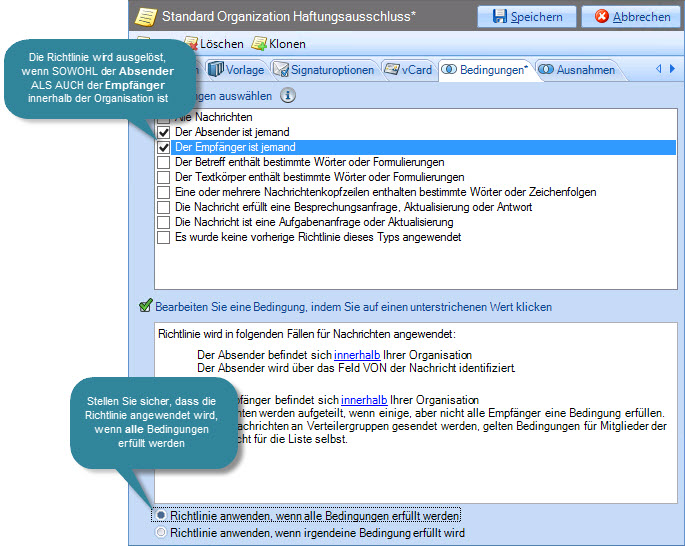Click the Bedingungen tab circles icon
This screenshot has width=685, height=546.
(449, 69)
